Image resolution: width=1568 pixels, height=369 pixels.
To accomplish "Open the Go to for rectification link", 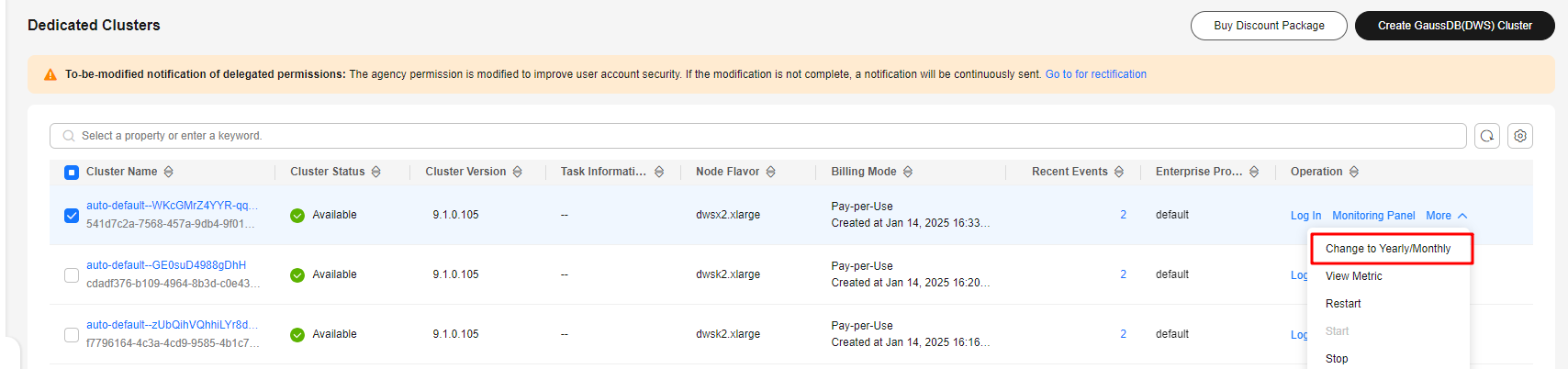I will point(1095,74).
